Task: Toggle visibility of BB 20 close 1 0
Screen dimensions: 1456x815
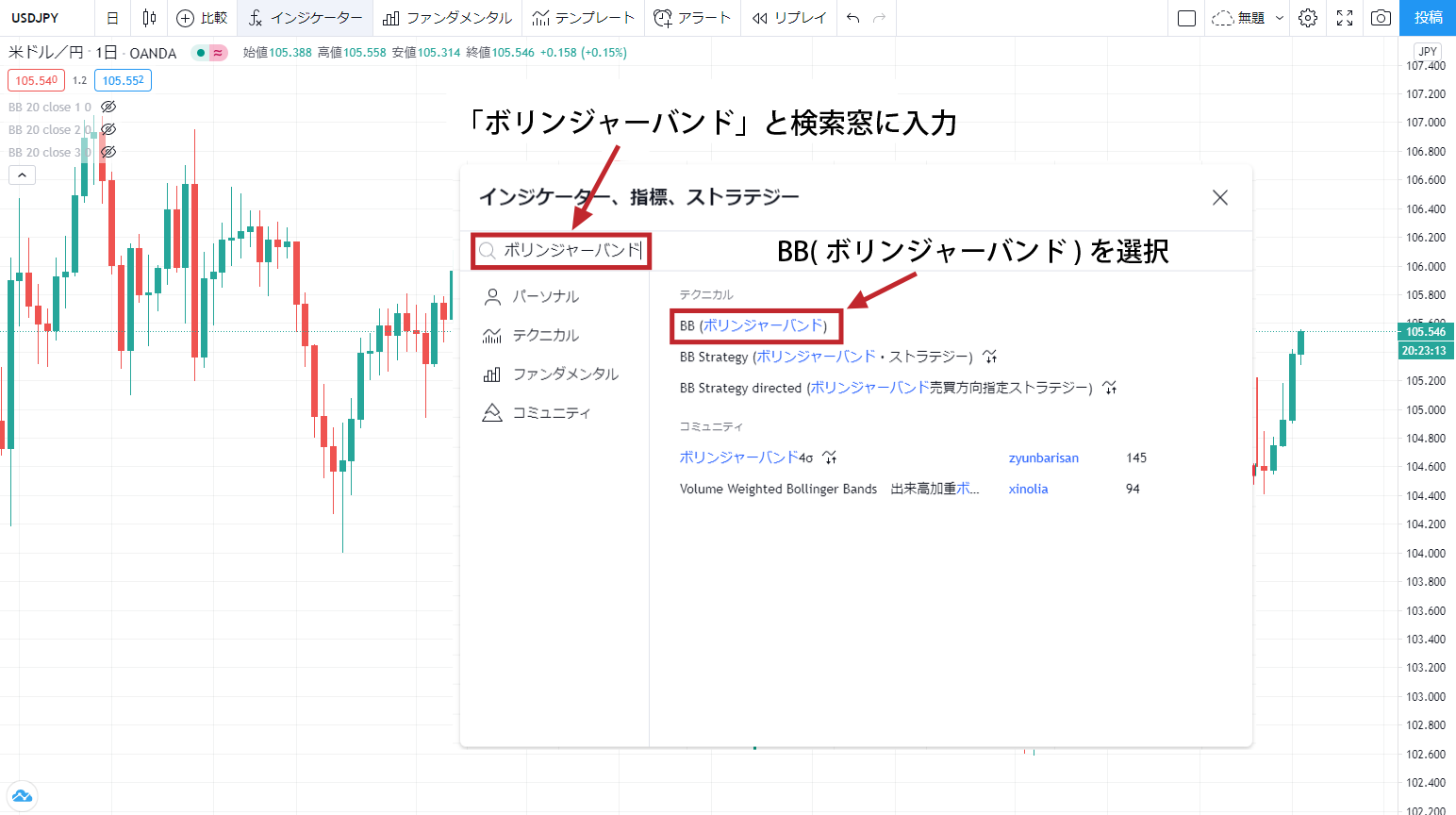Action: [108, 107]
